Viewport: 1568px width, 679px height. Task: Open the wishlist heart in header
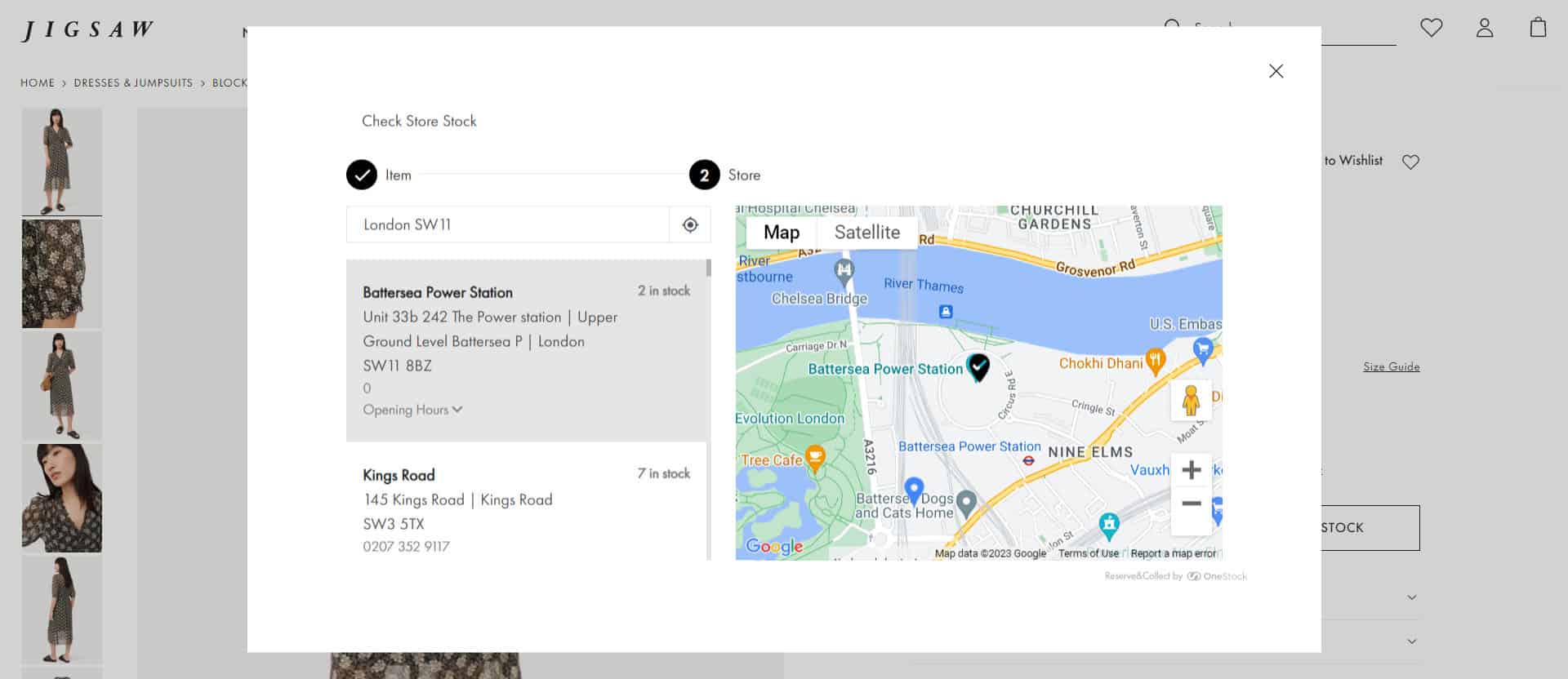pyautogui.click(x=1431, y=28)
